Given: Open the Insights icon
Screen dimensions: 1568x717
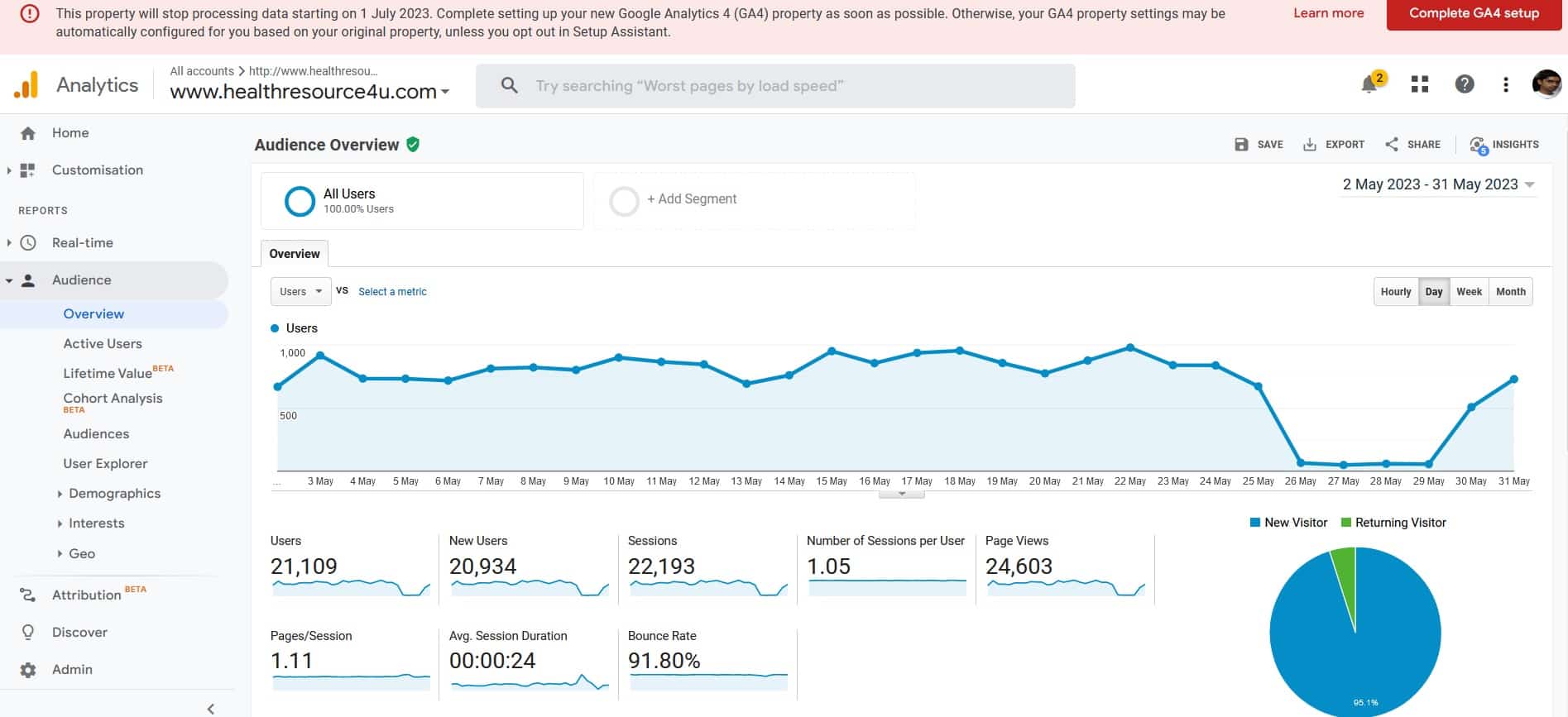Looking at the screenshot, I should tap(1479, 146).
